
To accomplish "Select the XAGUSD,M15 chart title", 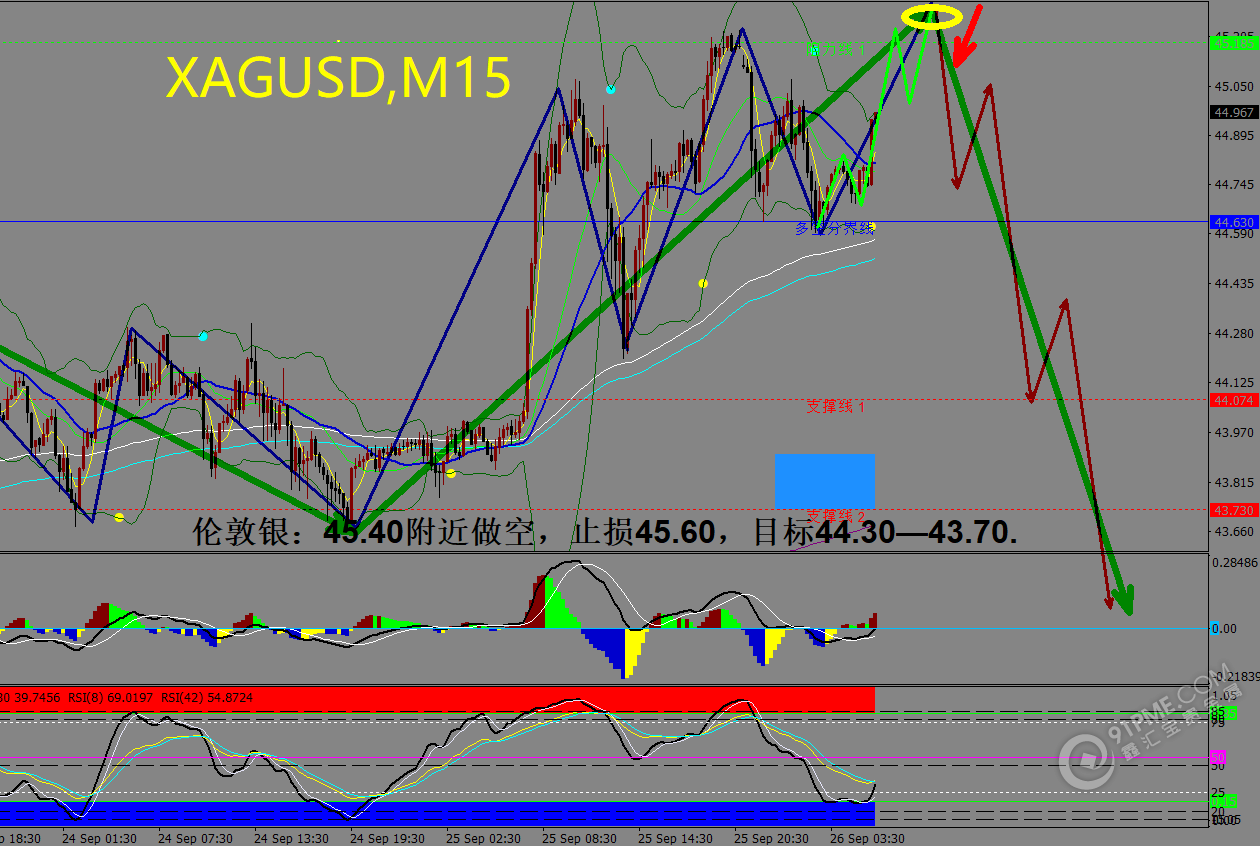I will click(x=338, y=77).
